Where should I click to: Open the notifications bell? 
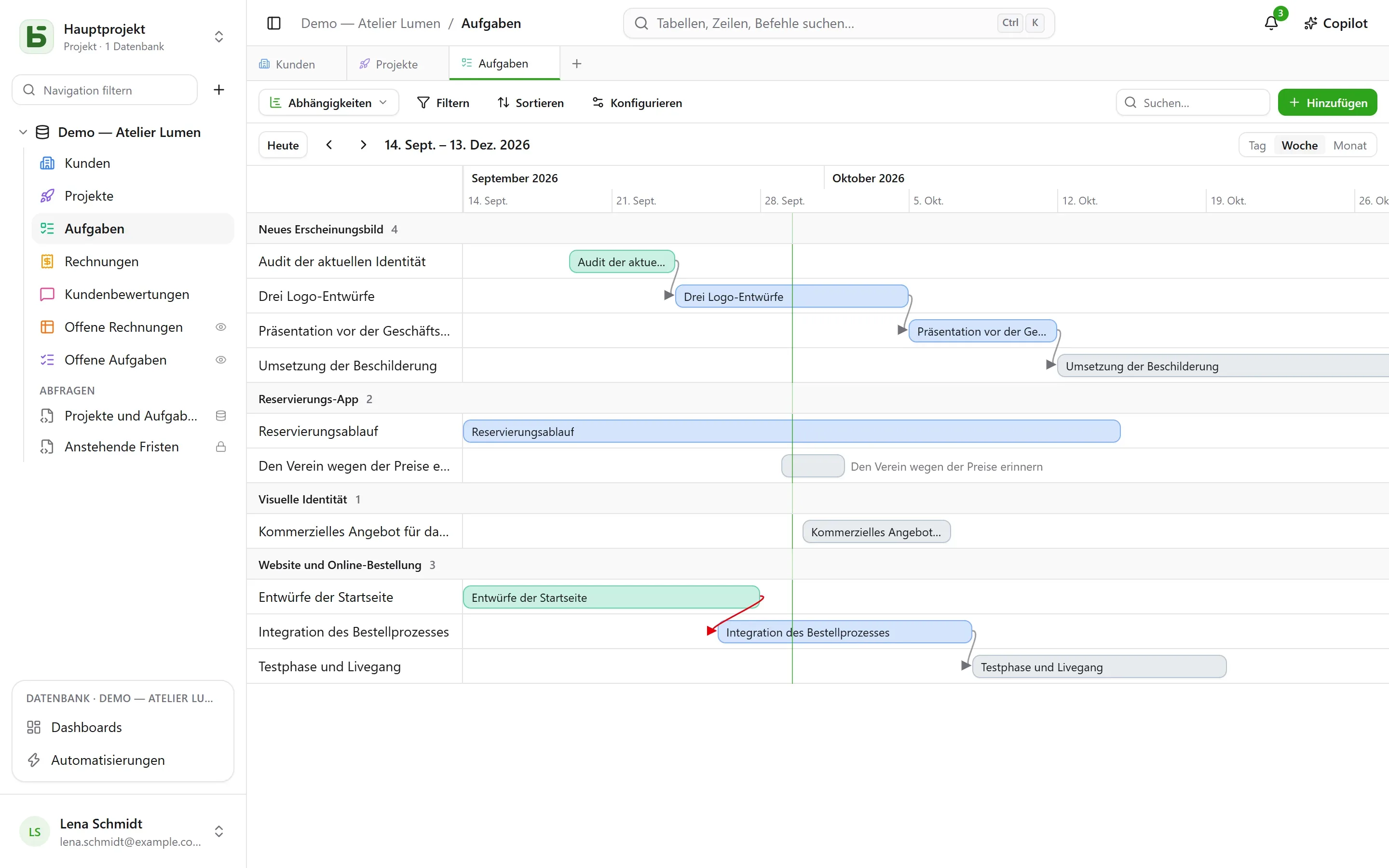1271,23
